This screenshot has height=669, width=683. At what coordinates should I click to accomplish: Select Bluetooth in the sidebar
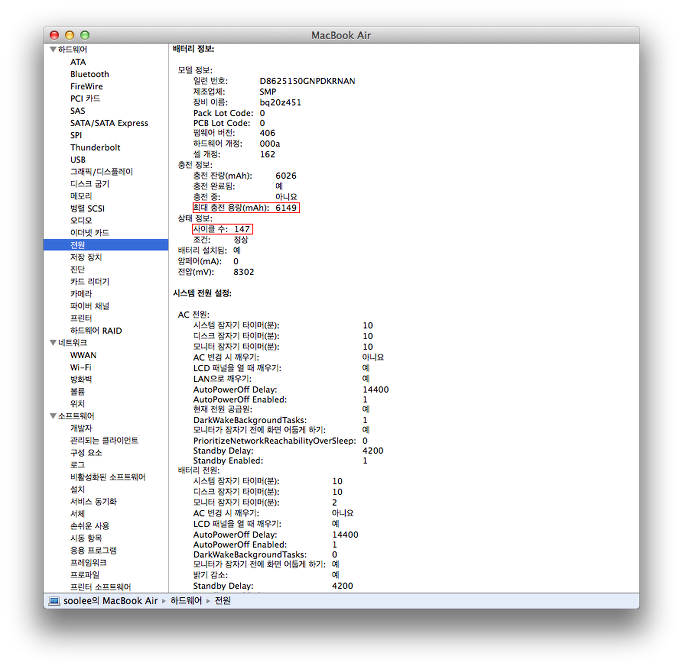point(89,74)
